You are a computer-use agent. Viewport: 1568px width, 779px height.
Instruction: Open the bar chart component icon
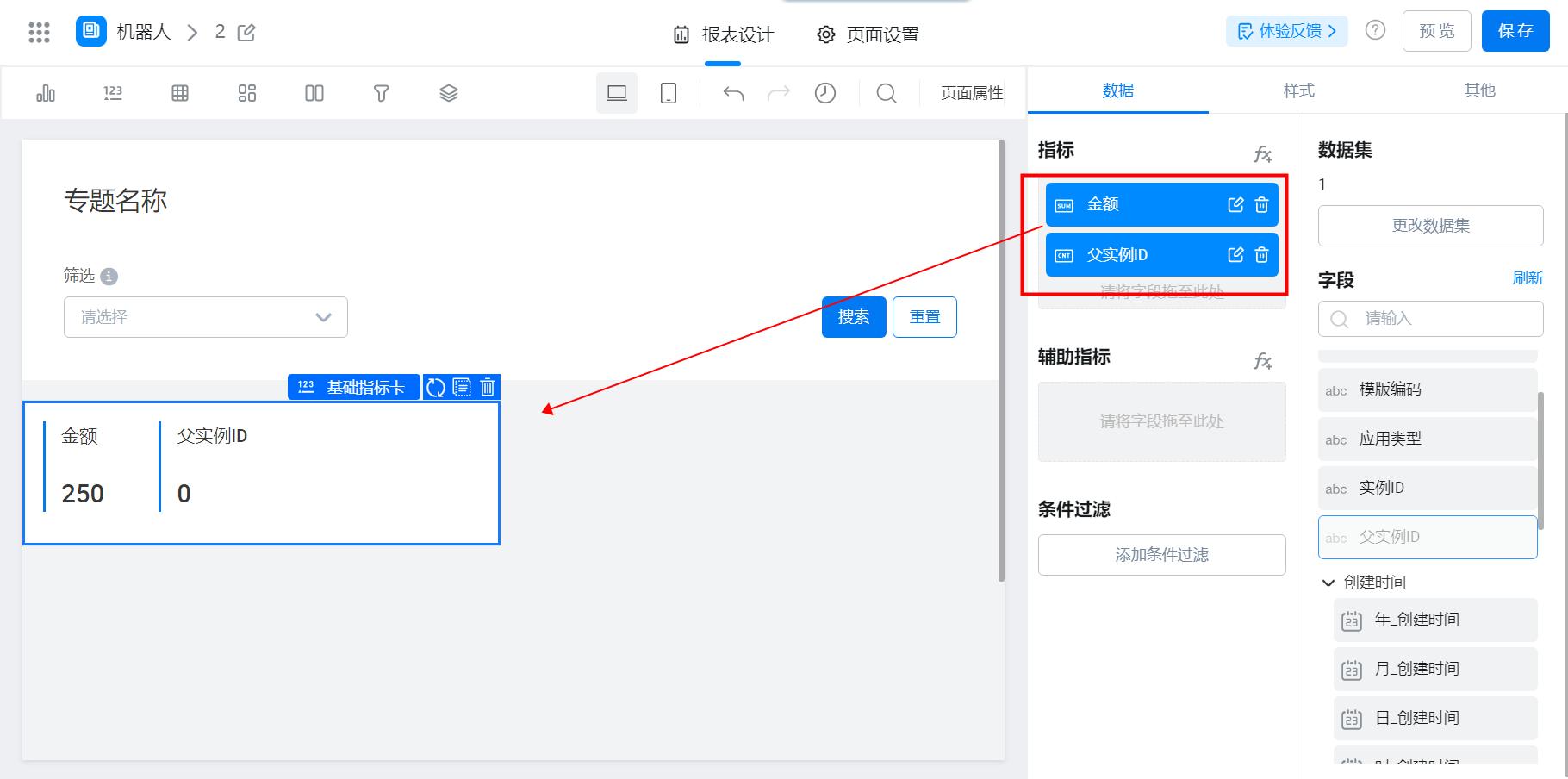click(x=46, y=93)
